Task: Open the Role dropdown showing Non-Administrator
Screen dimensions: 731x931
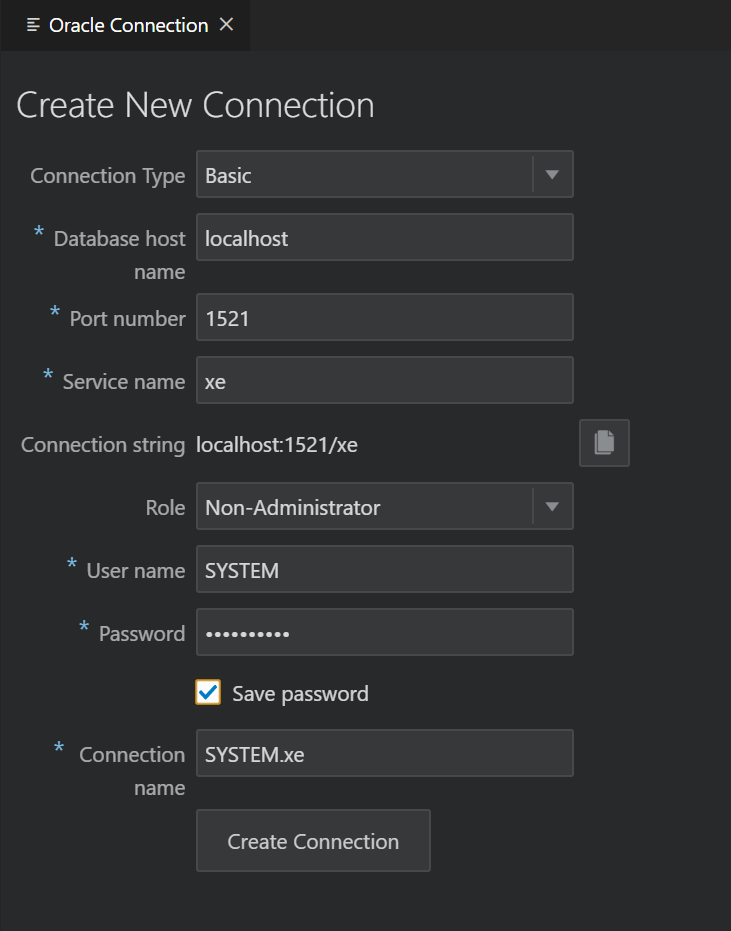Action: tap(385, 506)
